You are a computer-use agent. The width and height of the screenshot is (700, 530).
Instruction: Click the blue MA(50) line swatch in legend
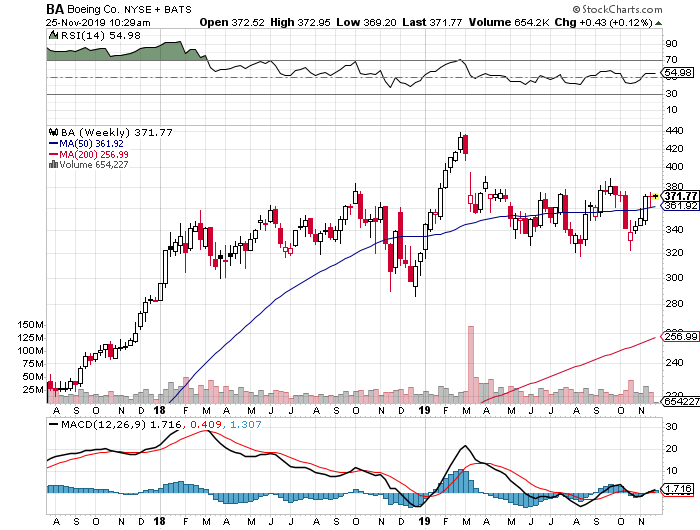coord(53,144)
